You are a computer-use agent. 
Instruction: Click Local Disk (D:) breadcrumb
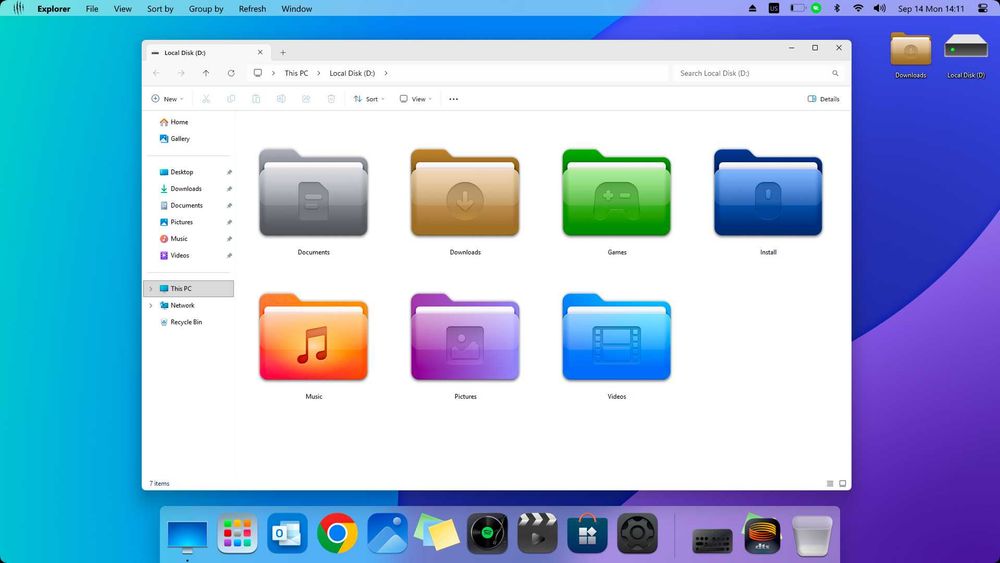click(352, 73)
